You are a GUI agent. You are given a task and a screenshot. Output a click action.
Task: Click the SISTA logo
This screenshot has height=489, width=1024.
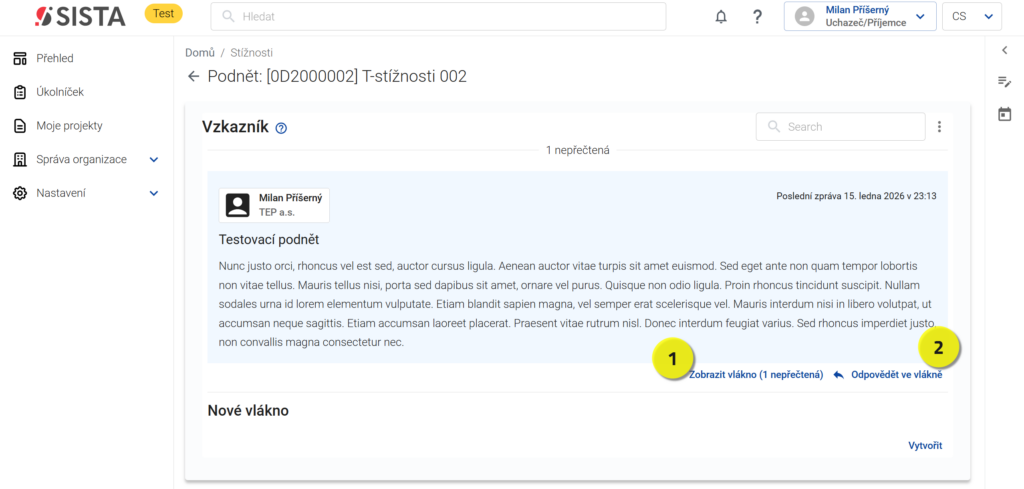coord(80,16)
